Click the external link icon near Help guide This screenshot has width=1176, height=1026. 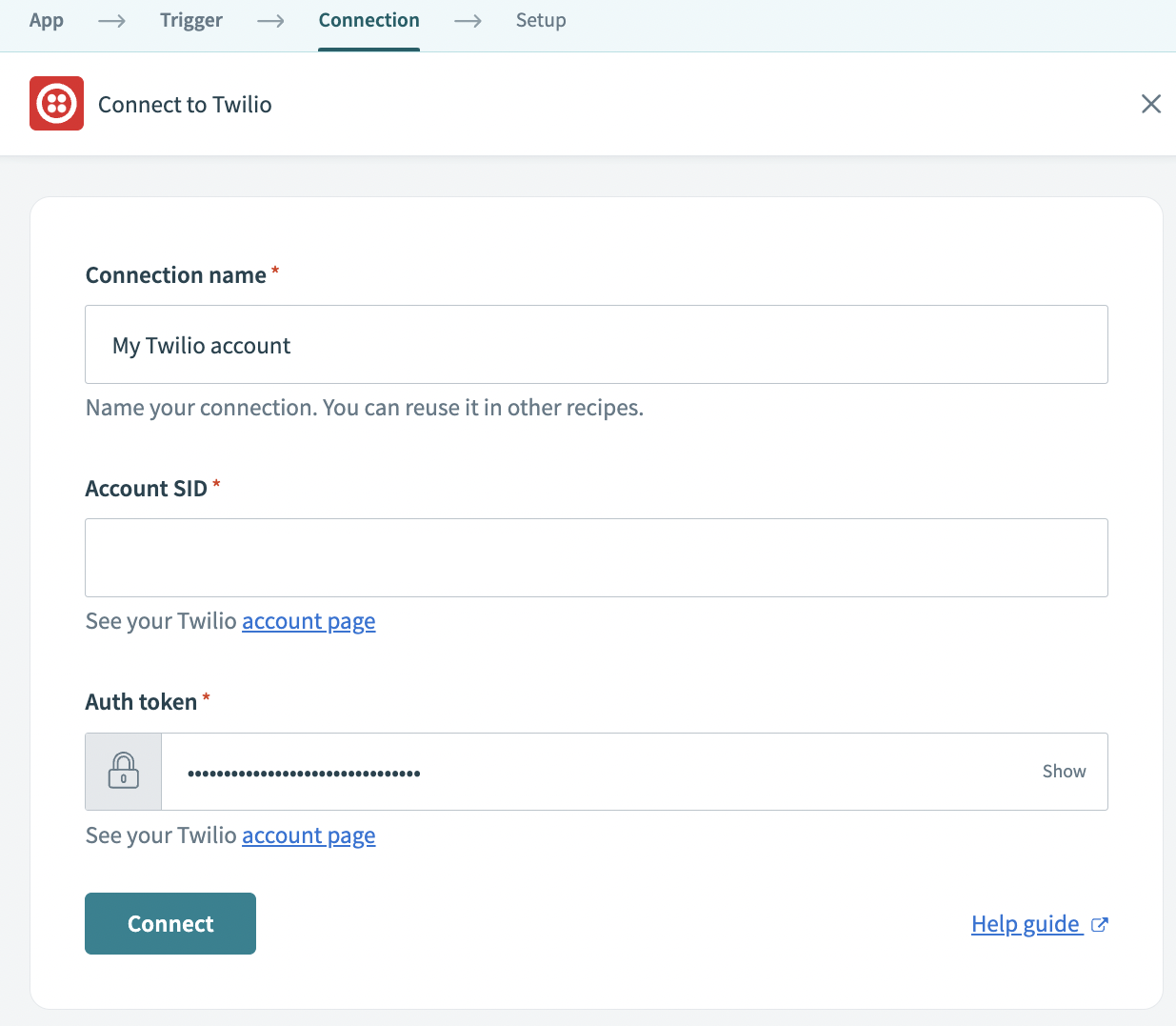point(1100,924)
